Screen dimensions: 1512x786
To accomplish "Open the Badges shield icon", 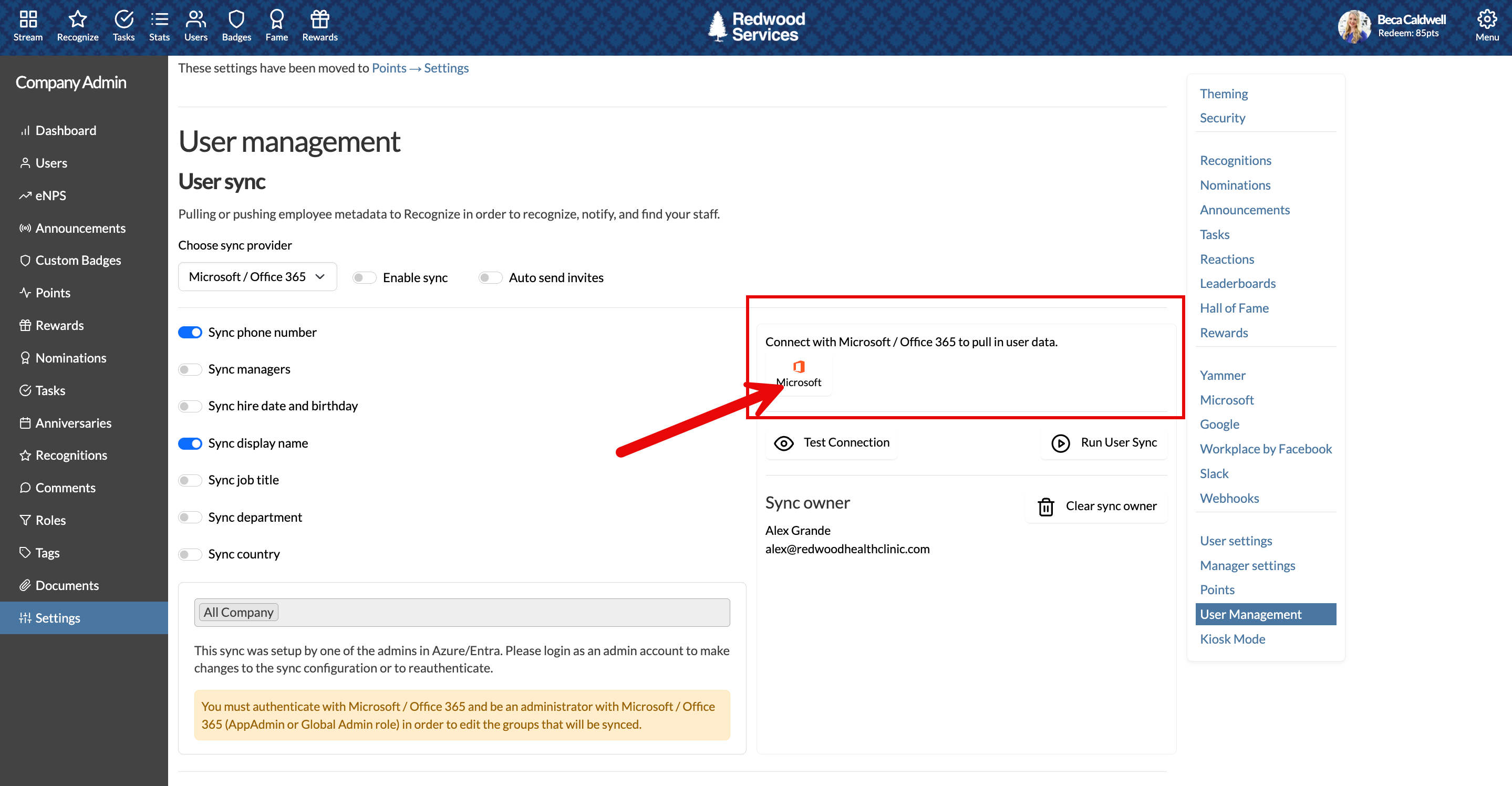I will (x=236, y=19).
